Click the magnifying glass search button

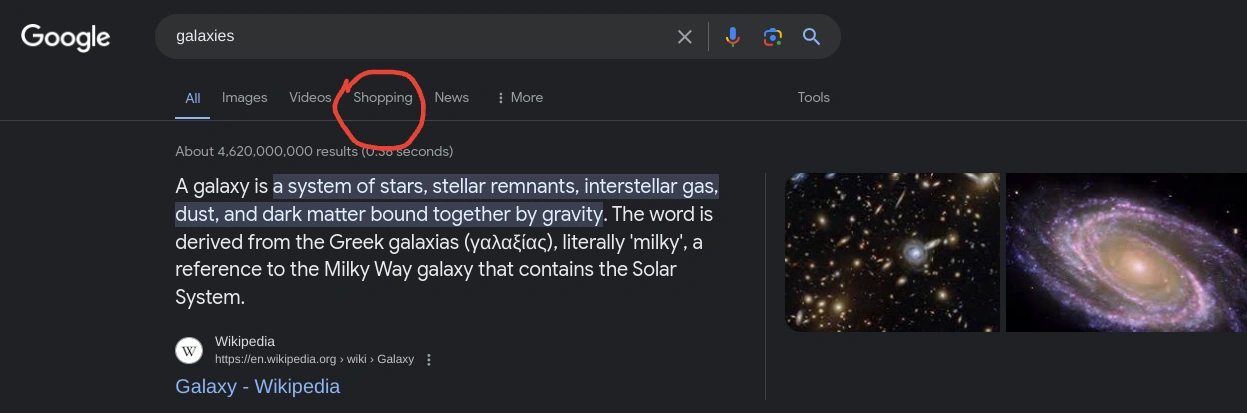[811, 37]
